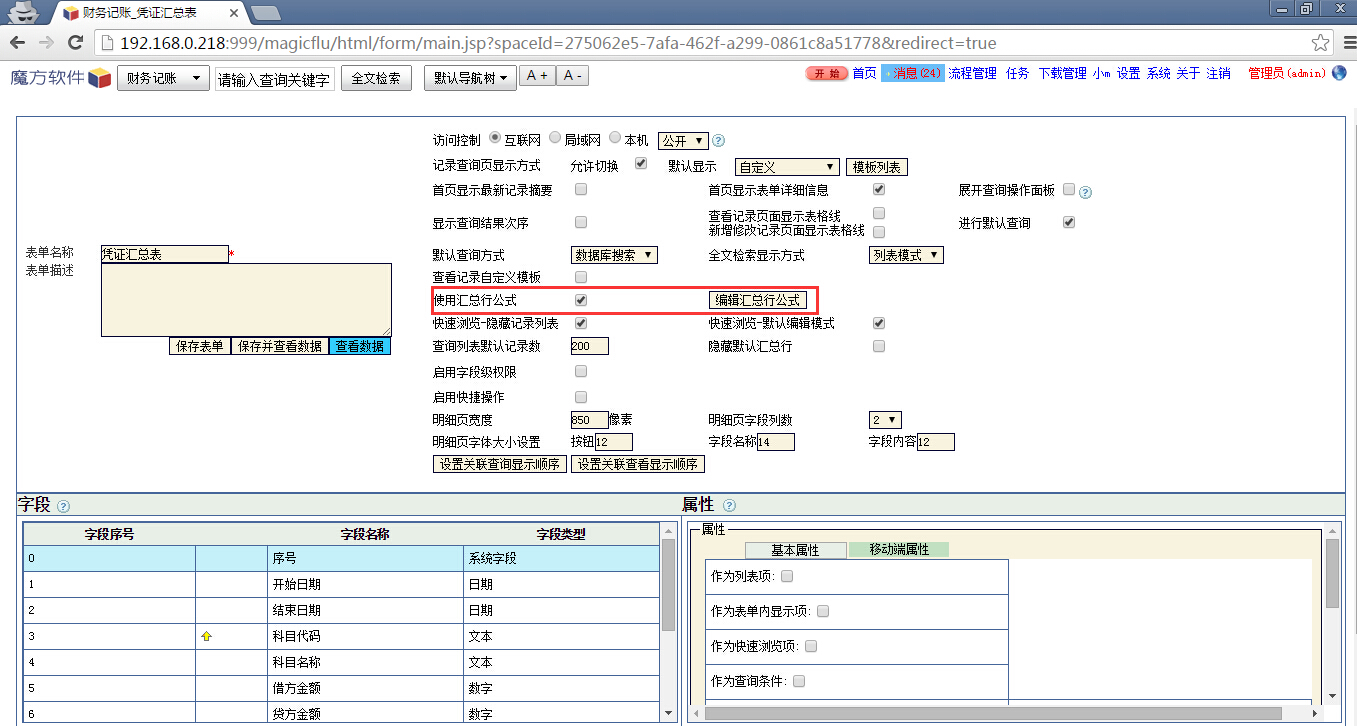
Task: Open the 下载管理 menu
Action: 1062,73
